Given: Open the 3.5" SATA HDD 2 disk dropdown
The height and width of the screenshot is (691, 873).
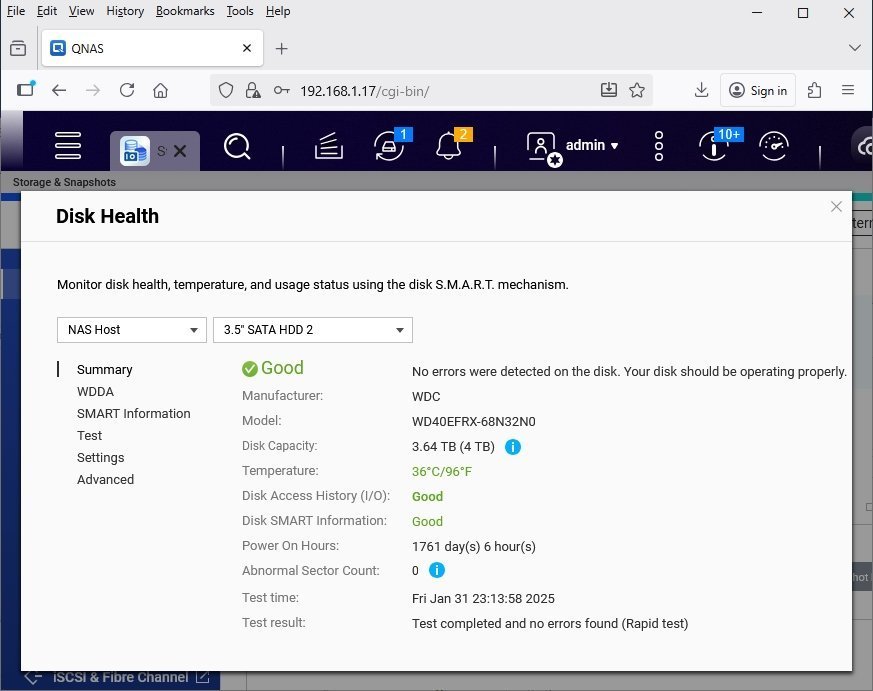Looking at the screenshot, I should (x=312, y=330).
